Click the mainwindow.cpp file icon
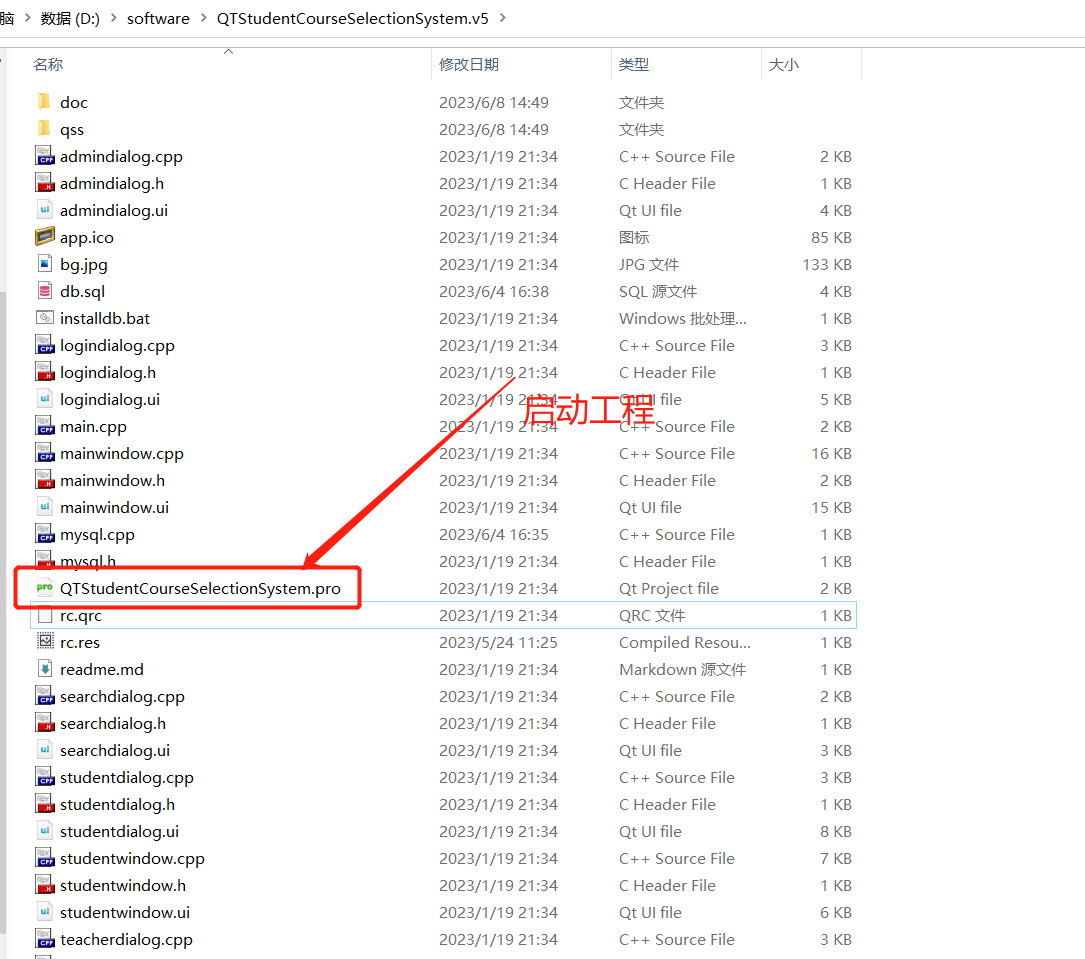1085x959 pixels. (45, 453)
